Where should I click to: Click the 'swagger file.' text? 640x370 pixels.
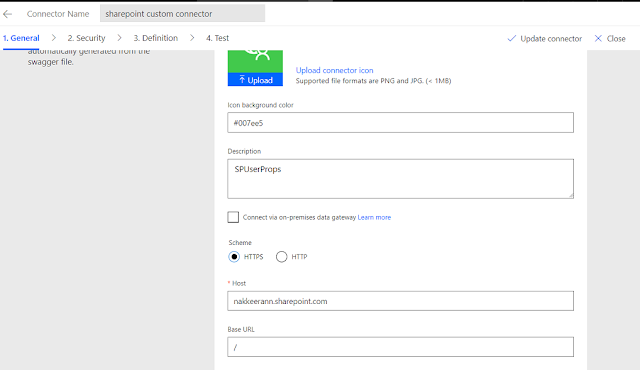51,62
